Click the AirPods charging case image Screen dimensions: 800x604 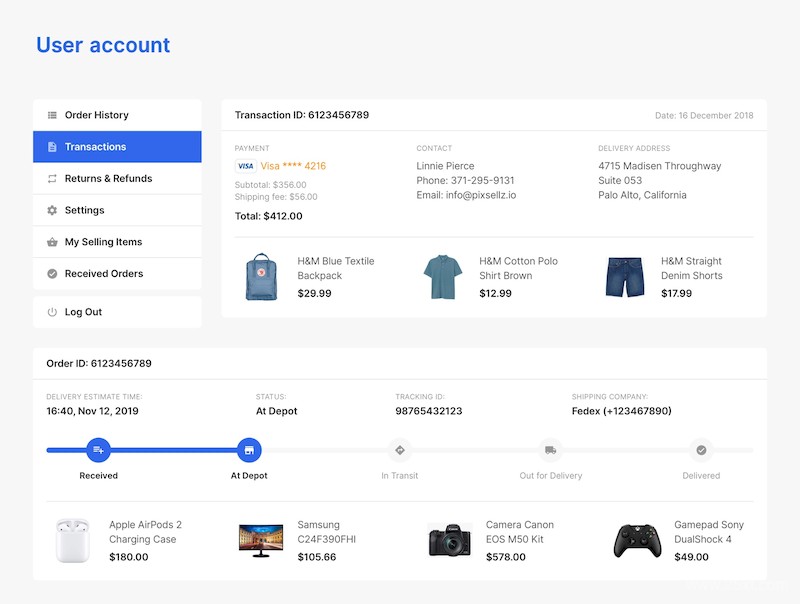click(x=72, y=541)
